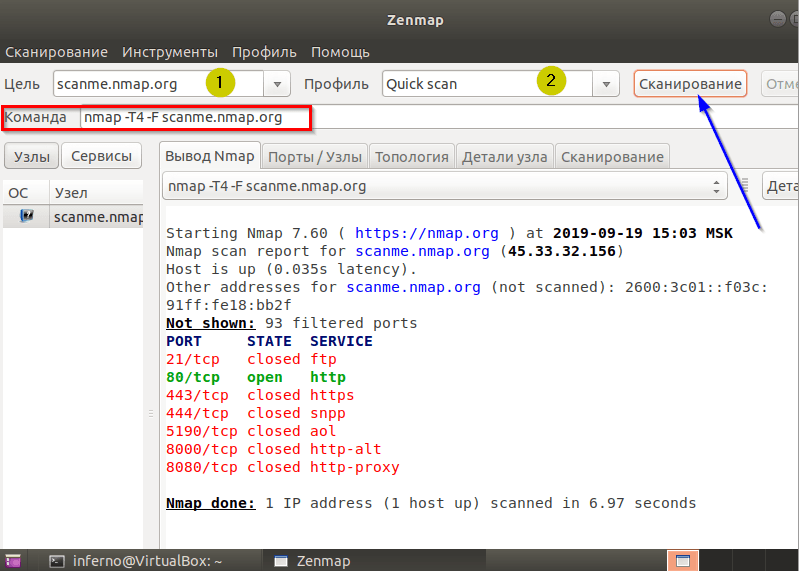Image resolution: width=799 pixels, height=571 pixels.
Task: Click the 45.33.32.156 IP address text
Action: 562,251
